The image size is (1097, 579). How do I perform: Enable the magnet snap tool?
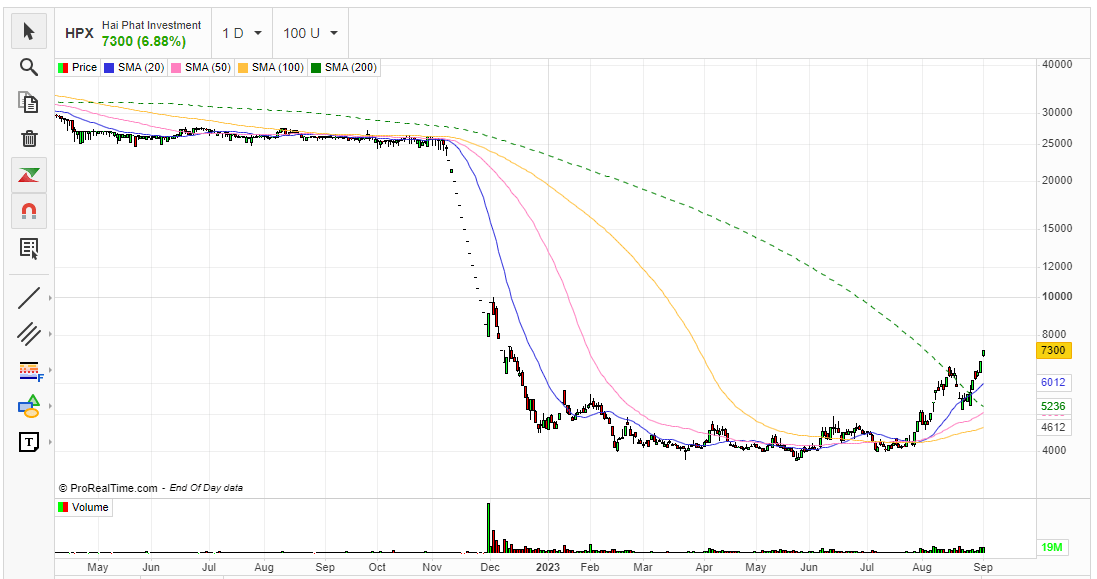tap(29, 211)
